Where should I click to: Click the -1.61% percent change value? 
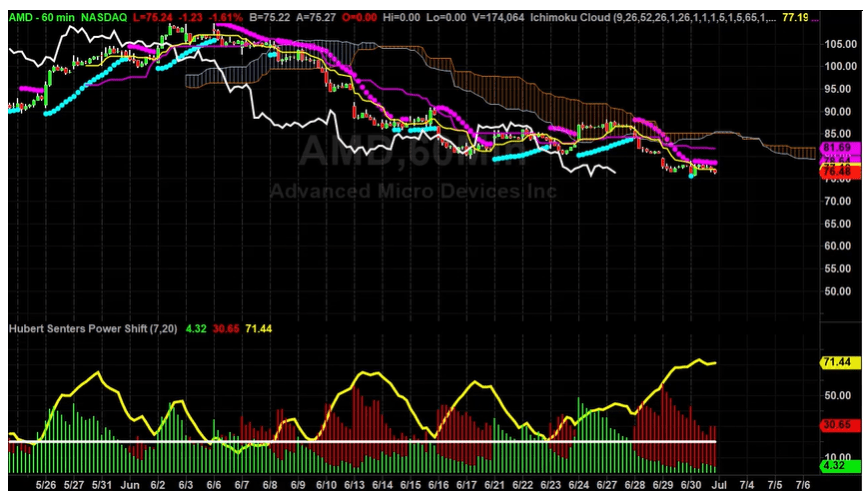[226, 18]
